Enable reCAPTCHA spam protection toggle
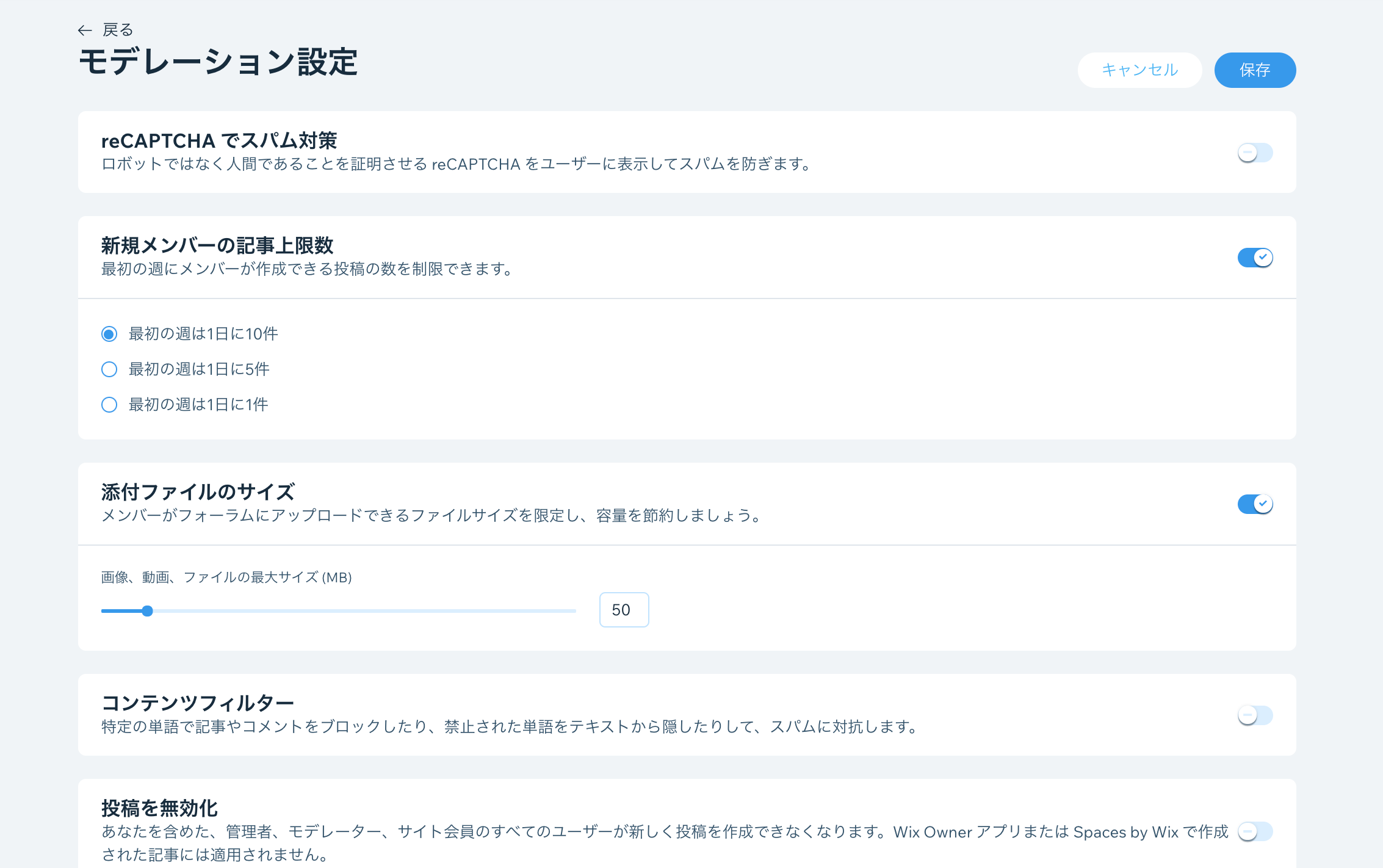The width and height of the screenshot is (1383, 868). click(1255, 153)
